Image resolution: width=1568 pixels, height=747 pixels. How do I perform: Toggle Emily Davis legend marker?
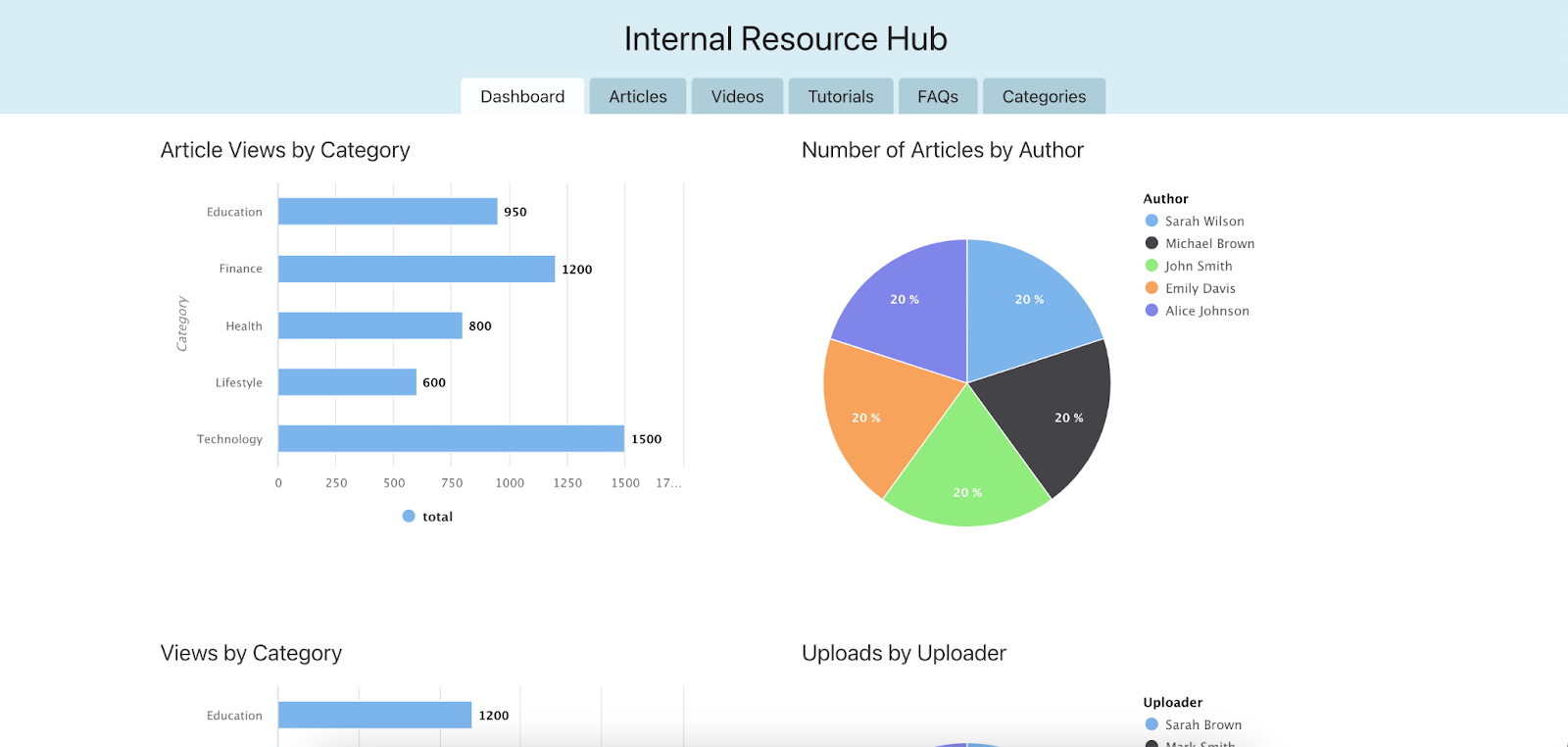1152,288
